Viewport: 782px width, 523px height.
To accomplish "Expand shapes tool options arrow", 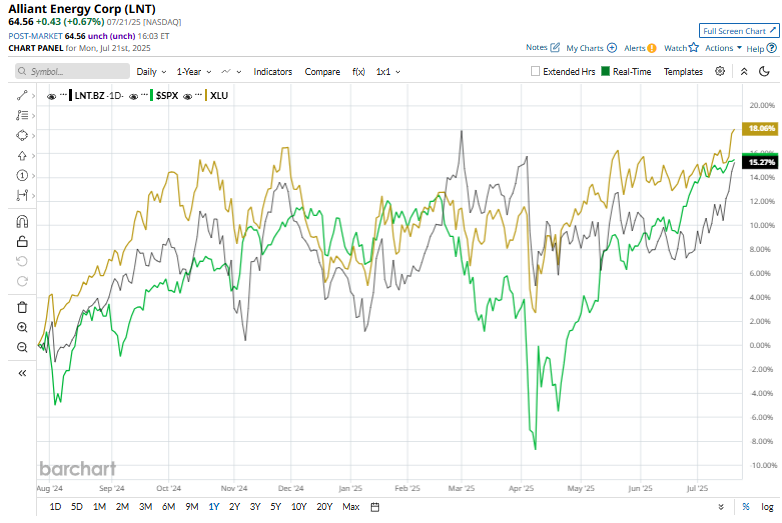I will pyautogui.click(x=33, y=136).
